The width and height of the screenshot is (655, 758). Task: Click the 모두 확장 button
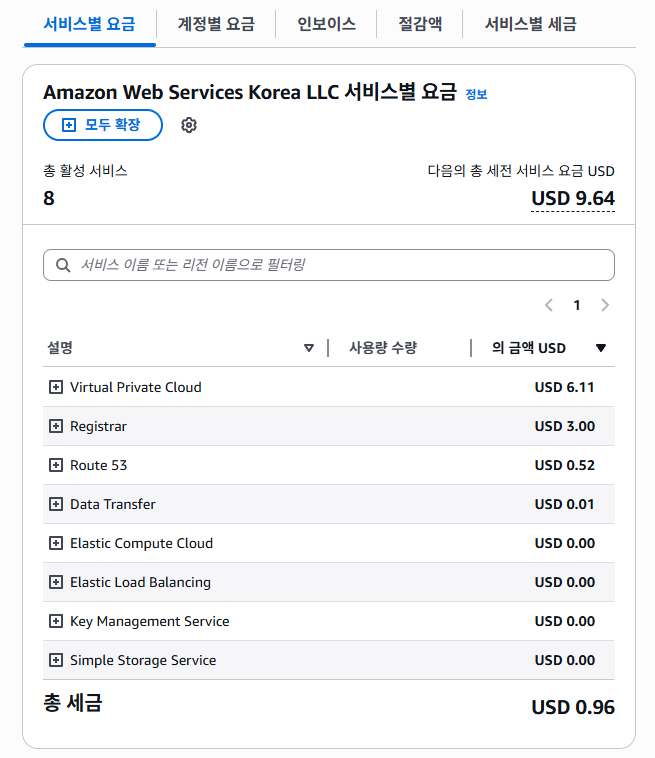pyautogui.click(x=103, y=125)
